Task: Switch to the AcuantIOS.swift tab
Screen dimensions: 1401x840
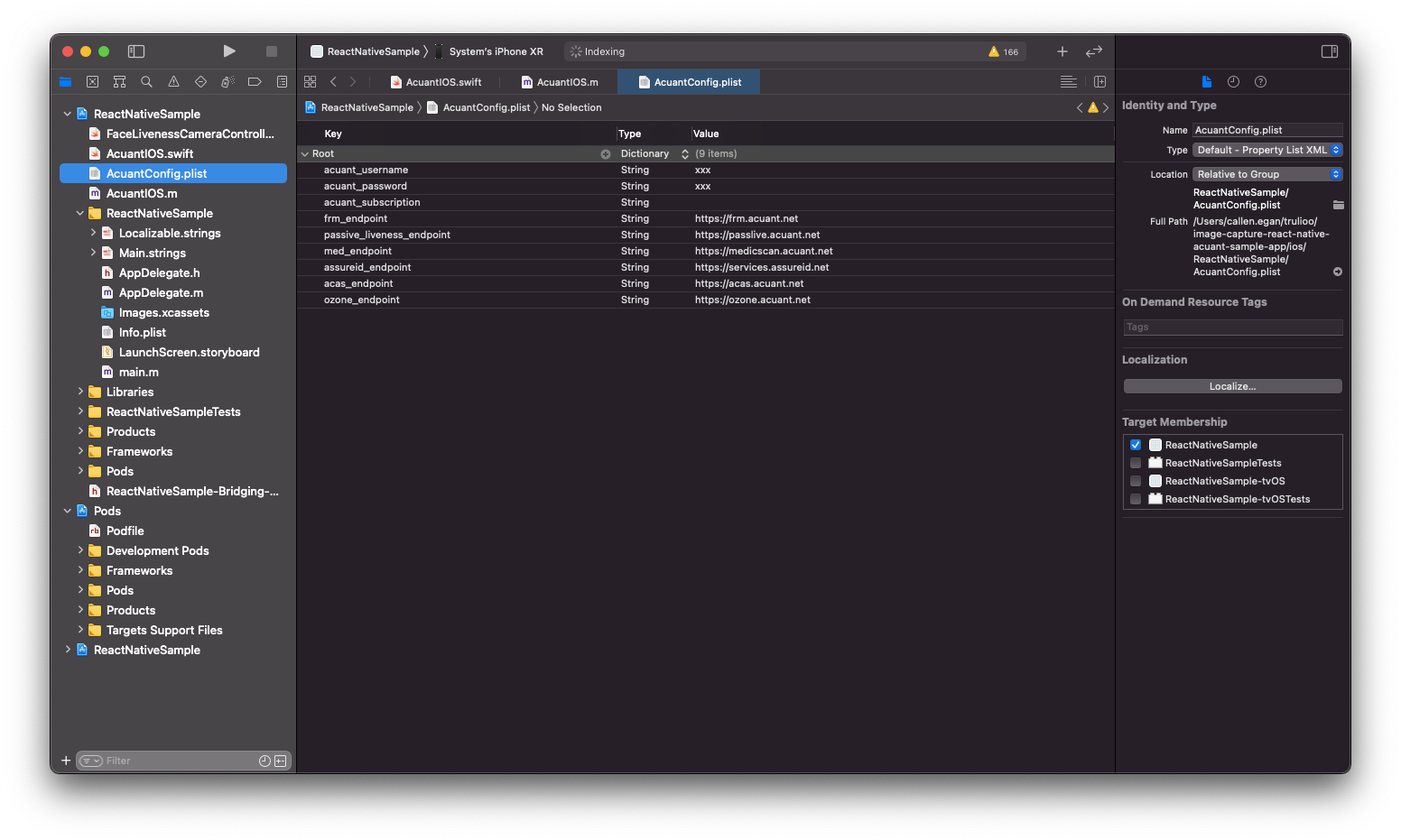Action: point(436,82)
